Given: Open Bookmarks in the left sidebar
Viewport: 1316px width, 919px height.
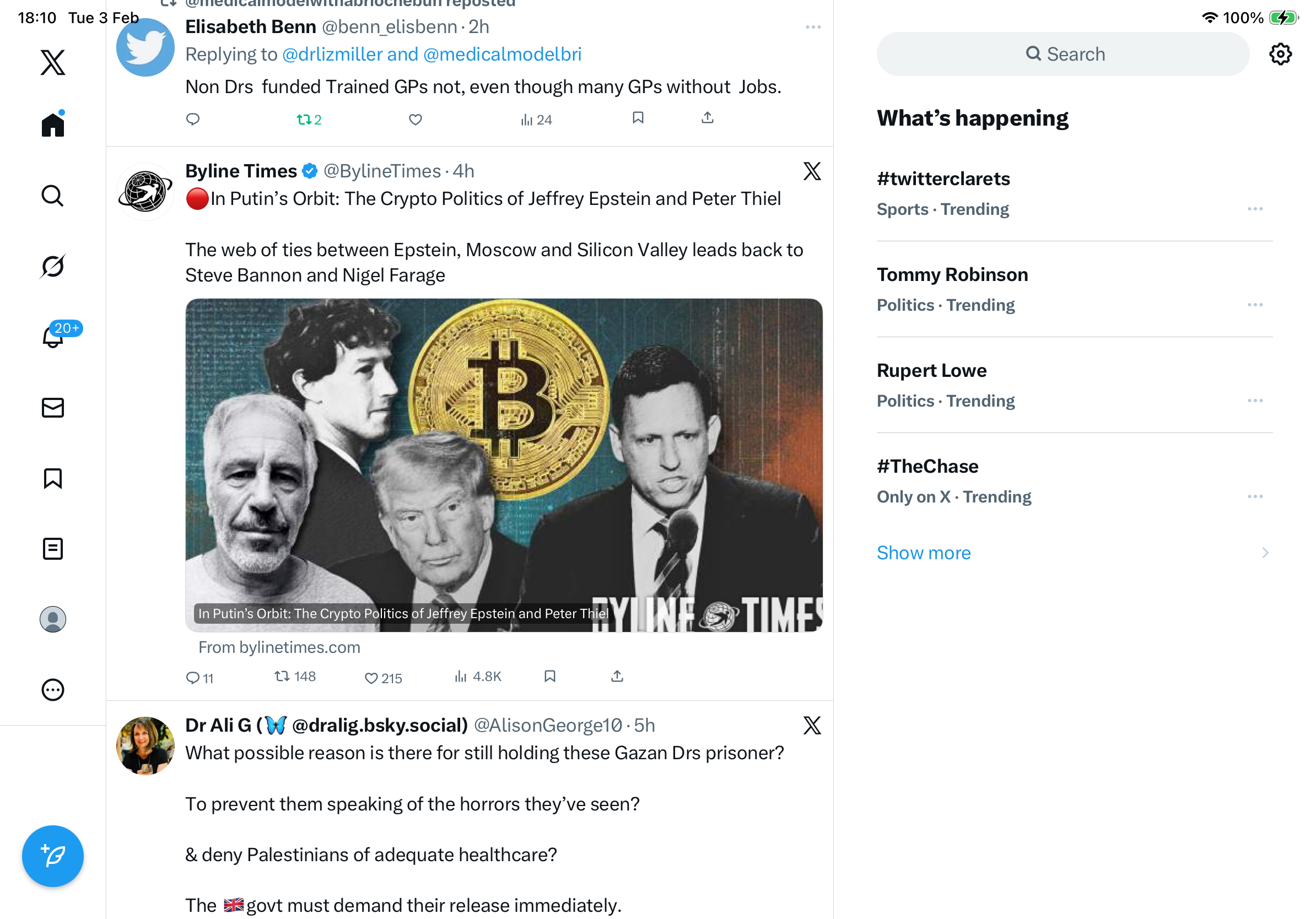Looking at the screenshot, I should tap(53, 478).
